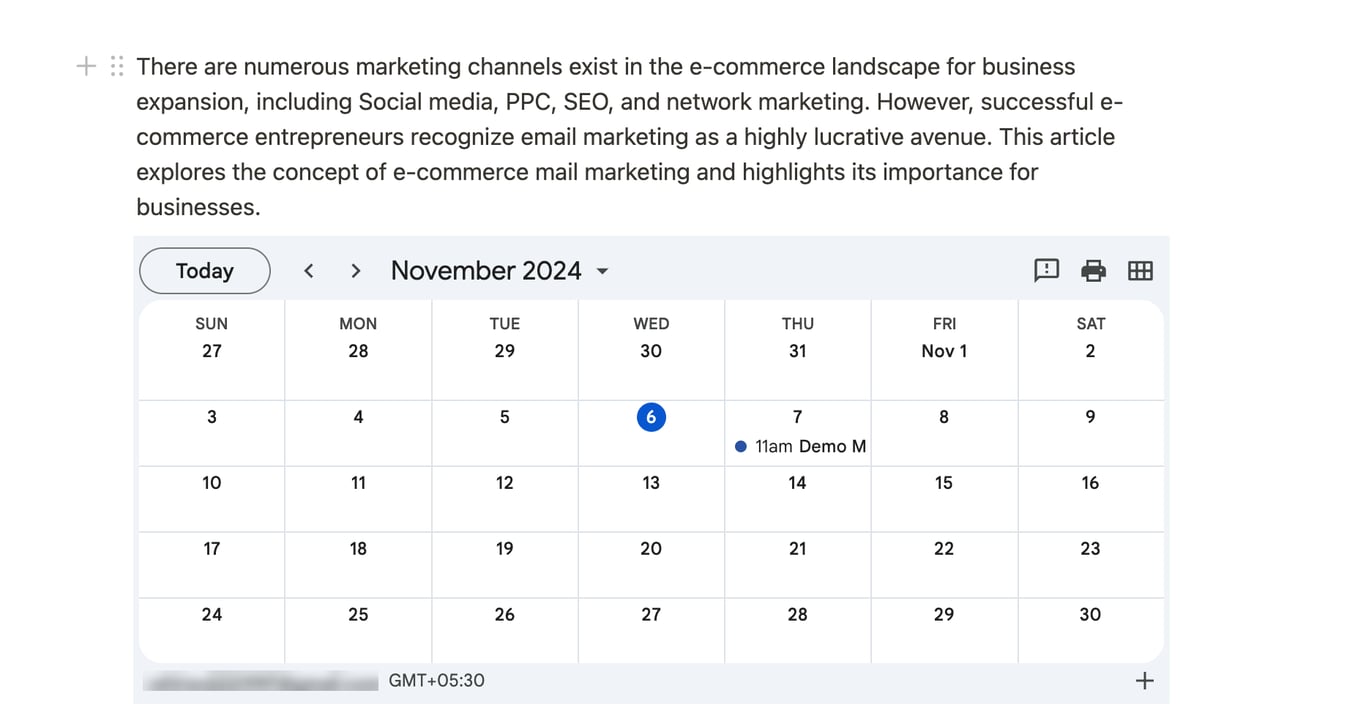The height and width of the screenshot is (726, 1366).
Task: Click the SAT column header
Action: [x=1090, y=323]
